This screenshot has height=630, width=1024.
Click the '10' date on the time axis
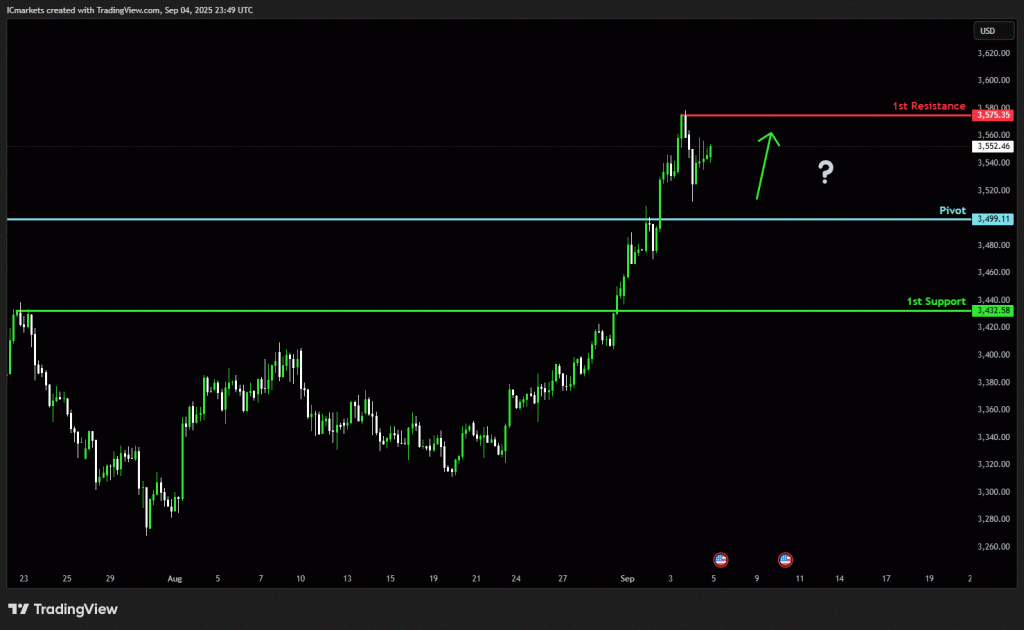coord(300,578)
